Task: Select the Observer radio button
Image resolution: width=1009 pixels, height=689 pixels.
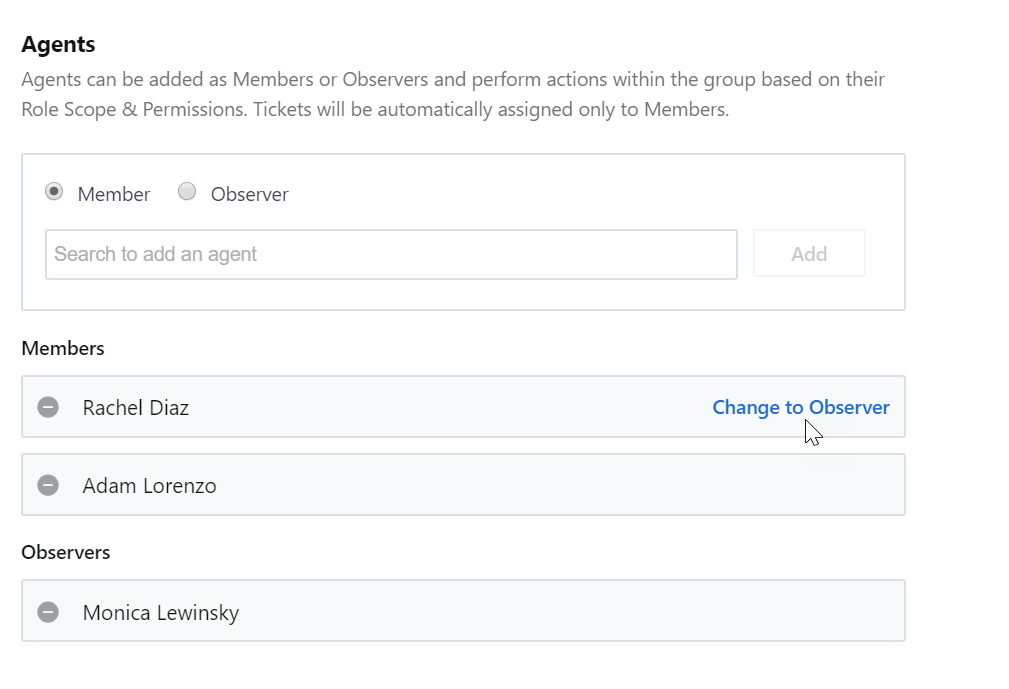Action: (x=187, y=192)
